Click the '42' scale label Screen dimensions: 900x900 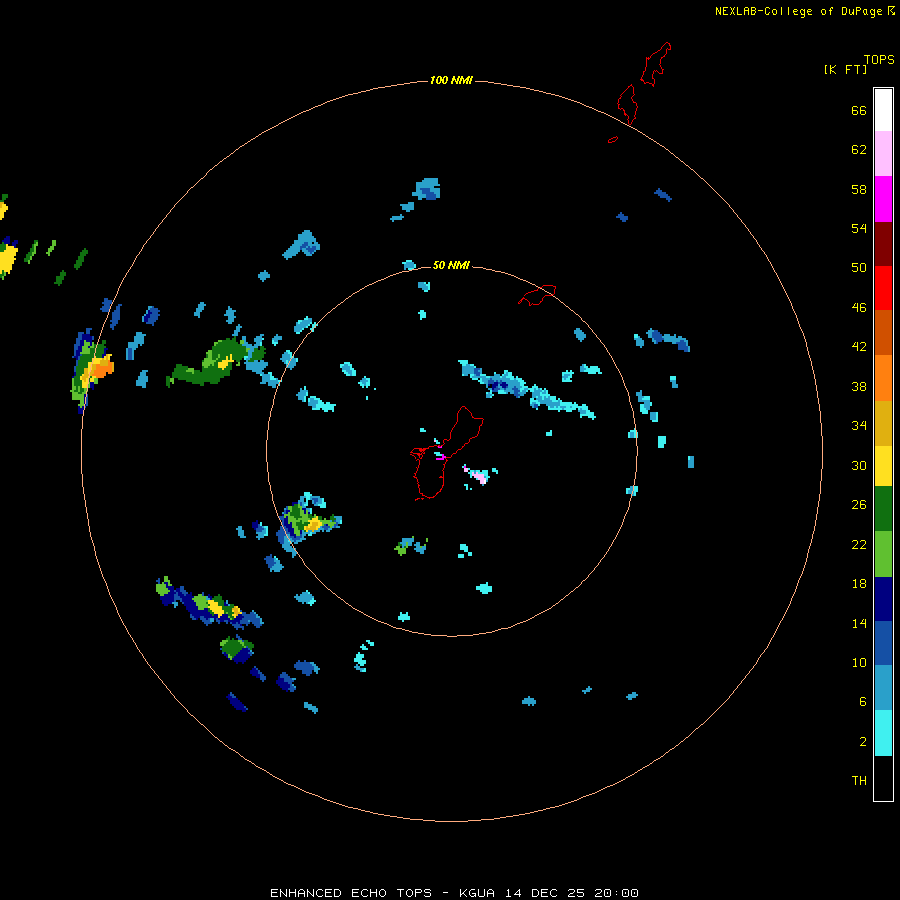[x=859, y=347]
